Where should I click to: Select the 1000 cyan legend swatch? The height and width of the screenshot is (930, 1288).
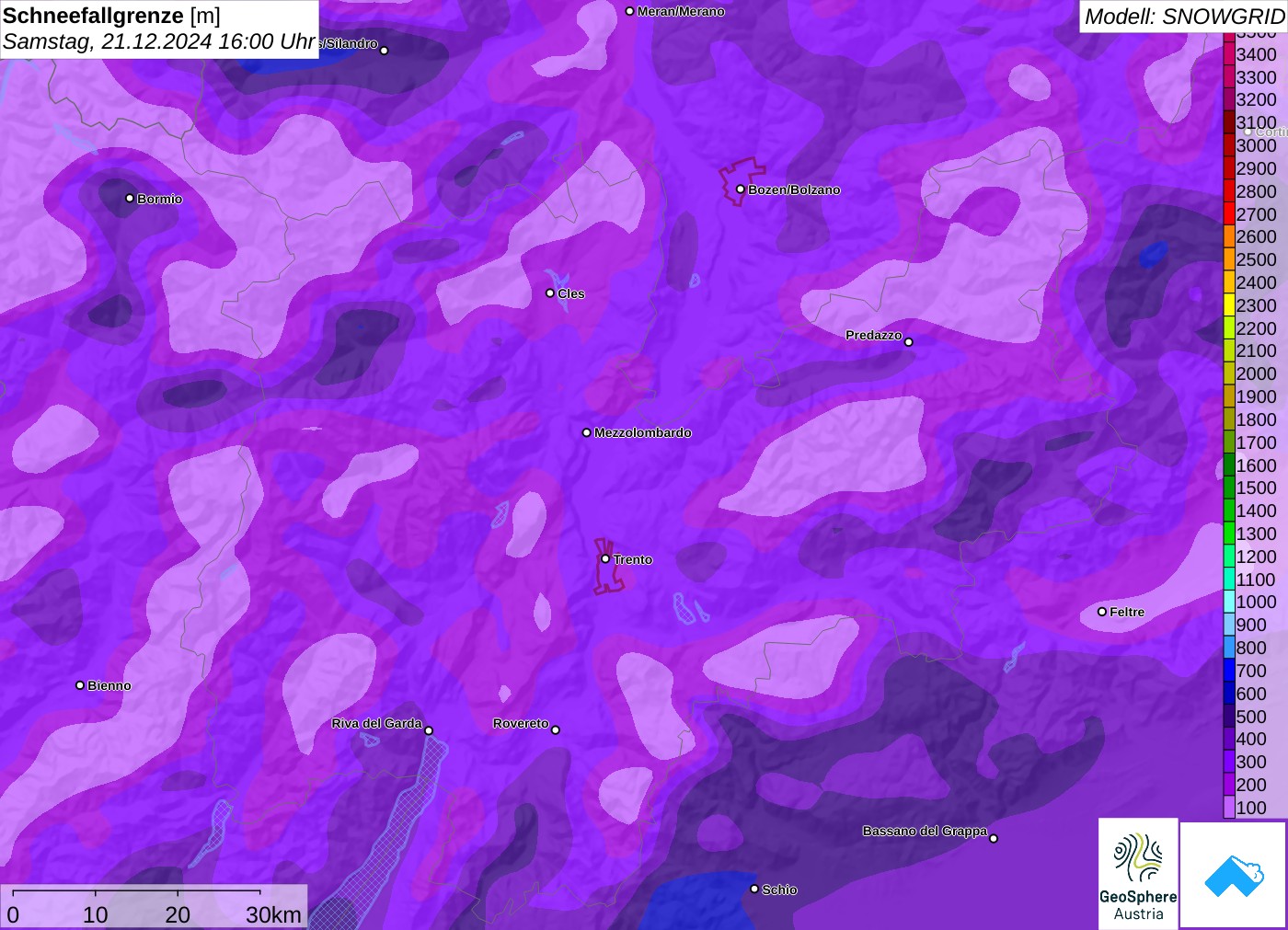1229,602
